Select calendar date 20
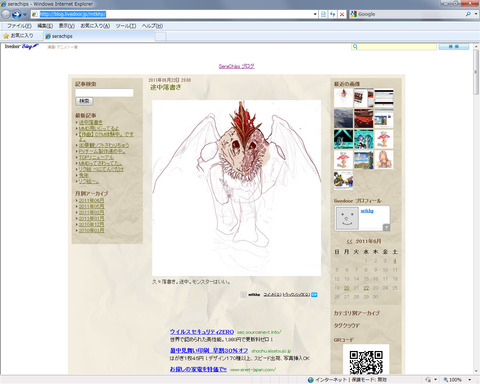Viewport: 480px width, 384px height. (x=347, y=288)
